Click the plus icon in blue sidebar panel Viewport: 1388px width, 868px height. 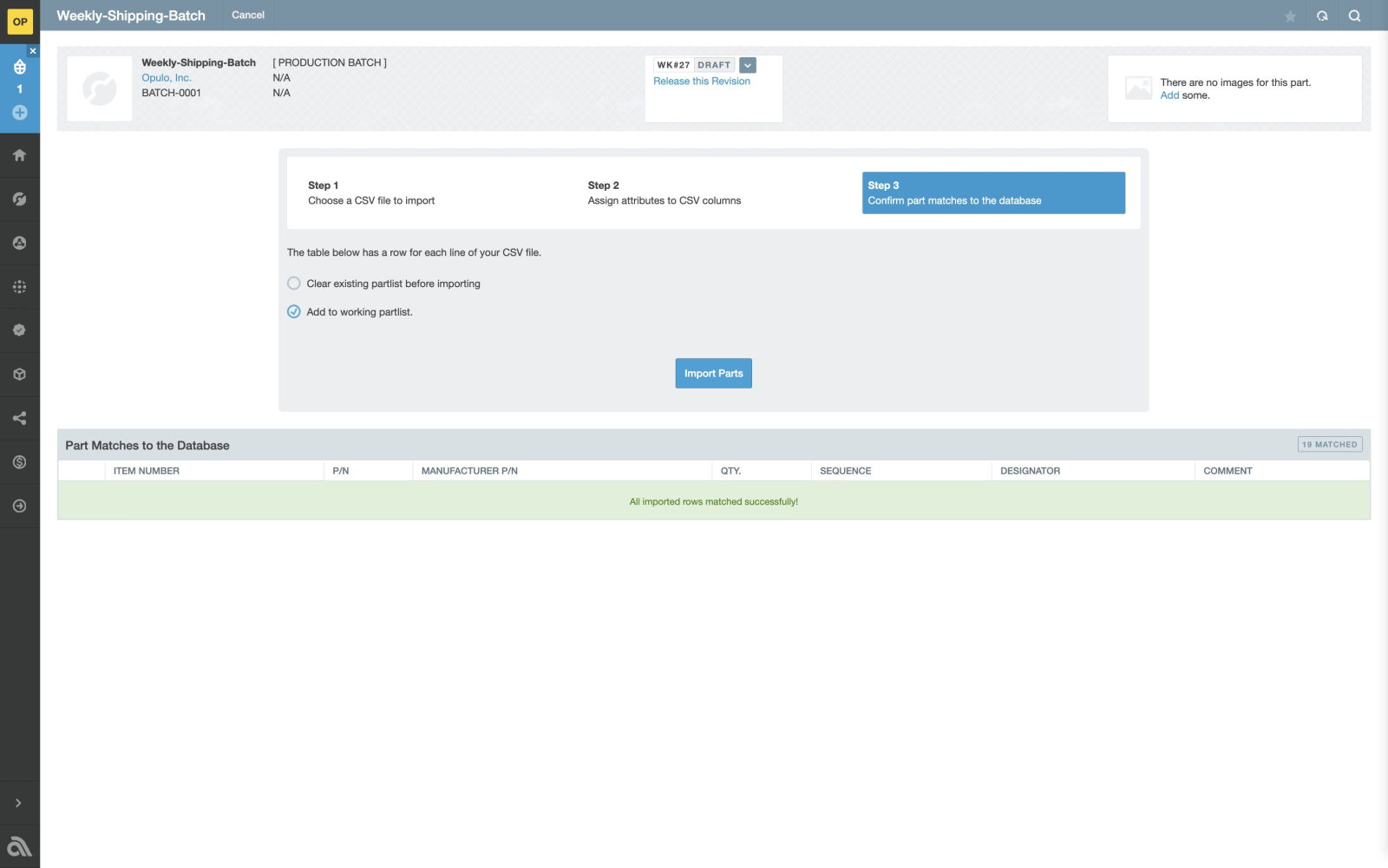(19, 113)
